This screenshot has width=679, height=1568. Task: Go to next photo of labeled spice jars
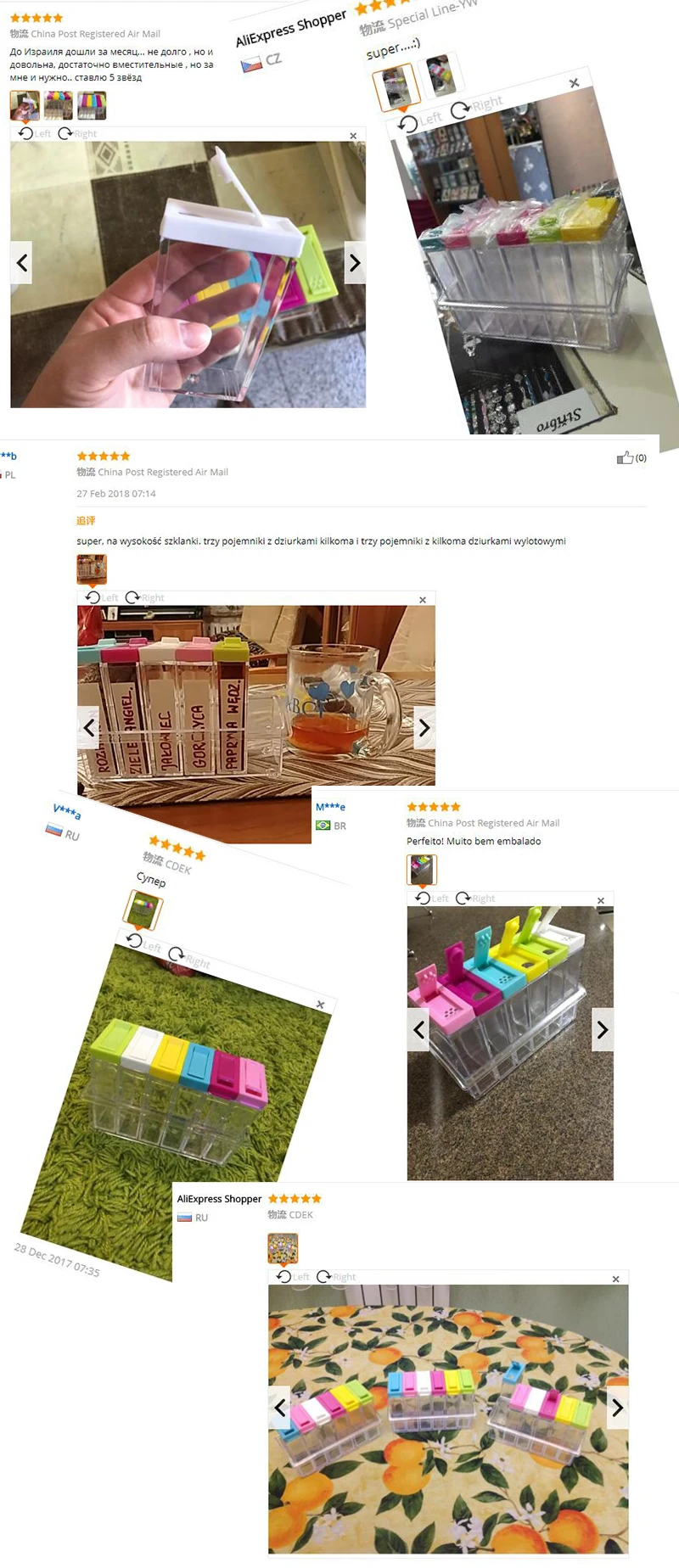(424, 727)
